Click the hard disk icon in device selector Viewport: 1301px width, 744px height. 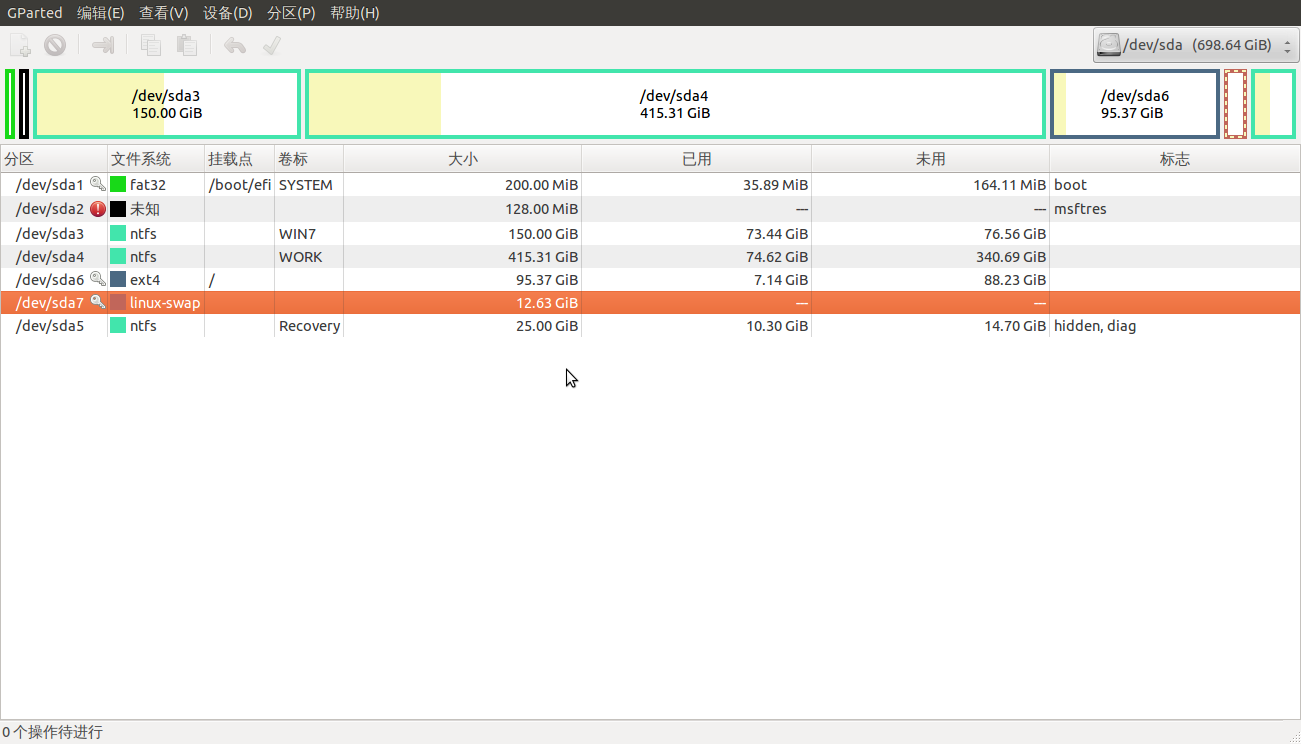[1109, 45]
